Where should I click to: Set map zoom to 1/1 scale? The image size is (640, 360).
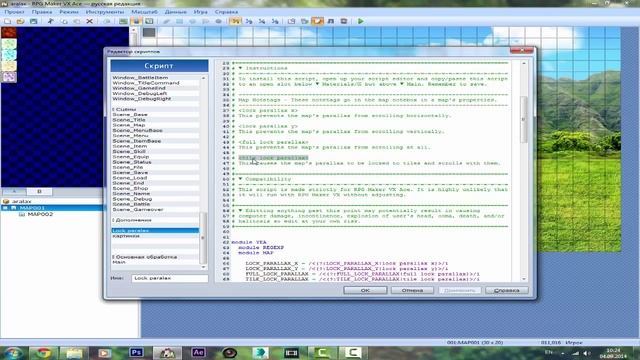[x=236, y=21]
